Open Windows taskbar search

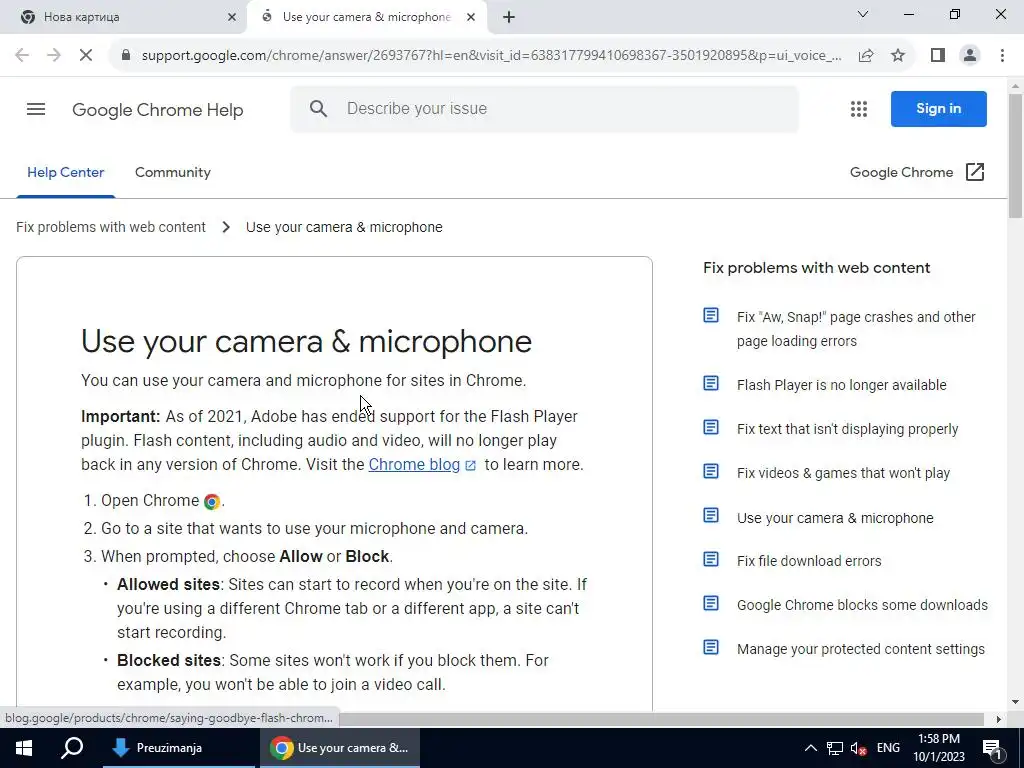(72, 748)
